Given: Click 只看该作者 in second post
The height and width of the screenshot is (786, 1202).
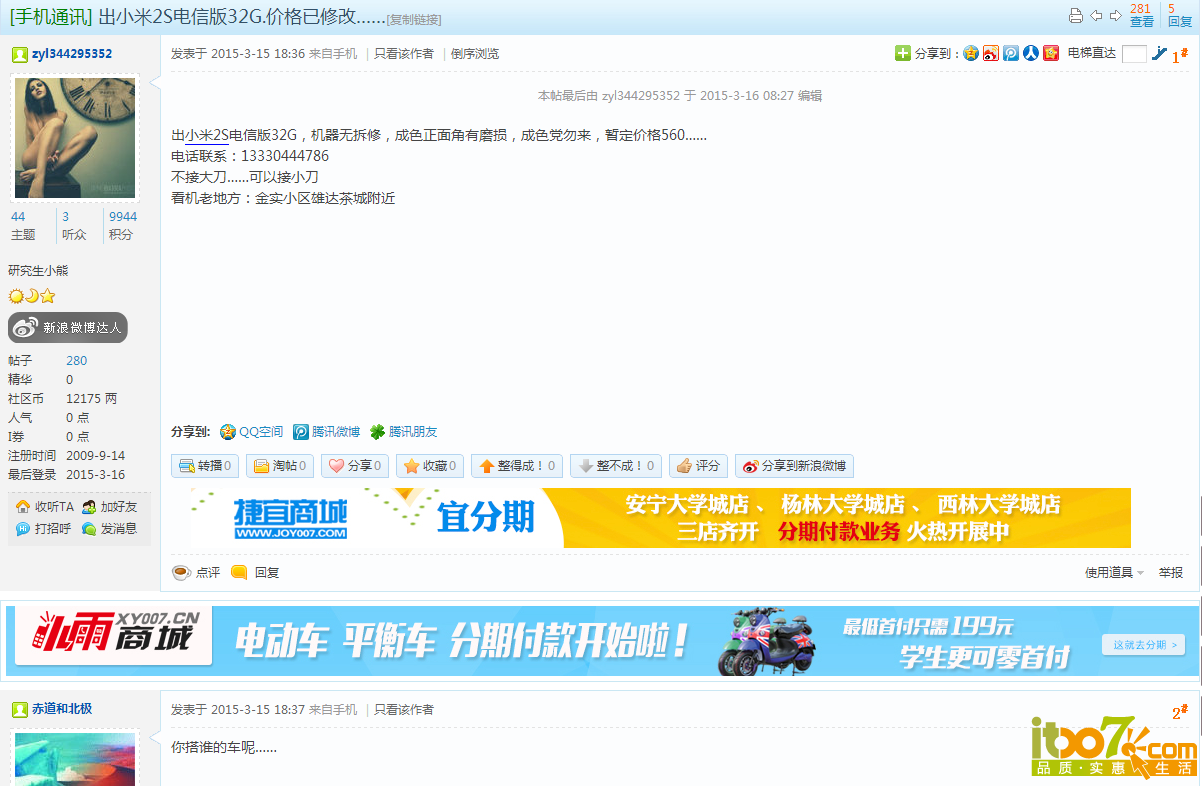Looking at the screenshot, I should point(404,710).
